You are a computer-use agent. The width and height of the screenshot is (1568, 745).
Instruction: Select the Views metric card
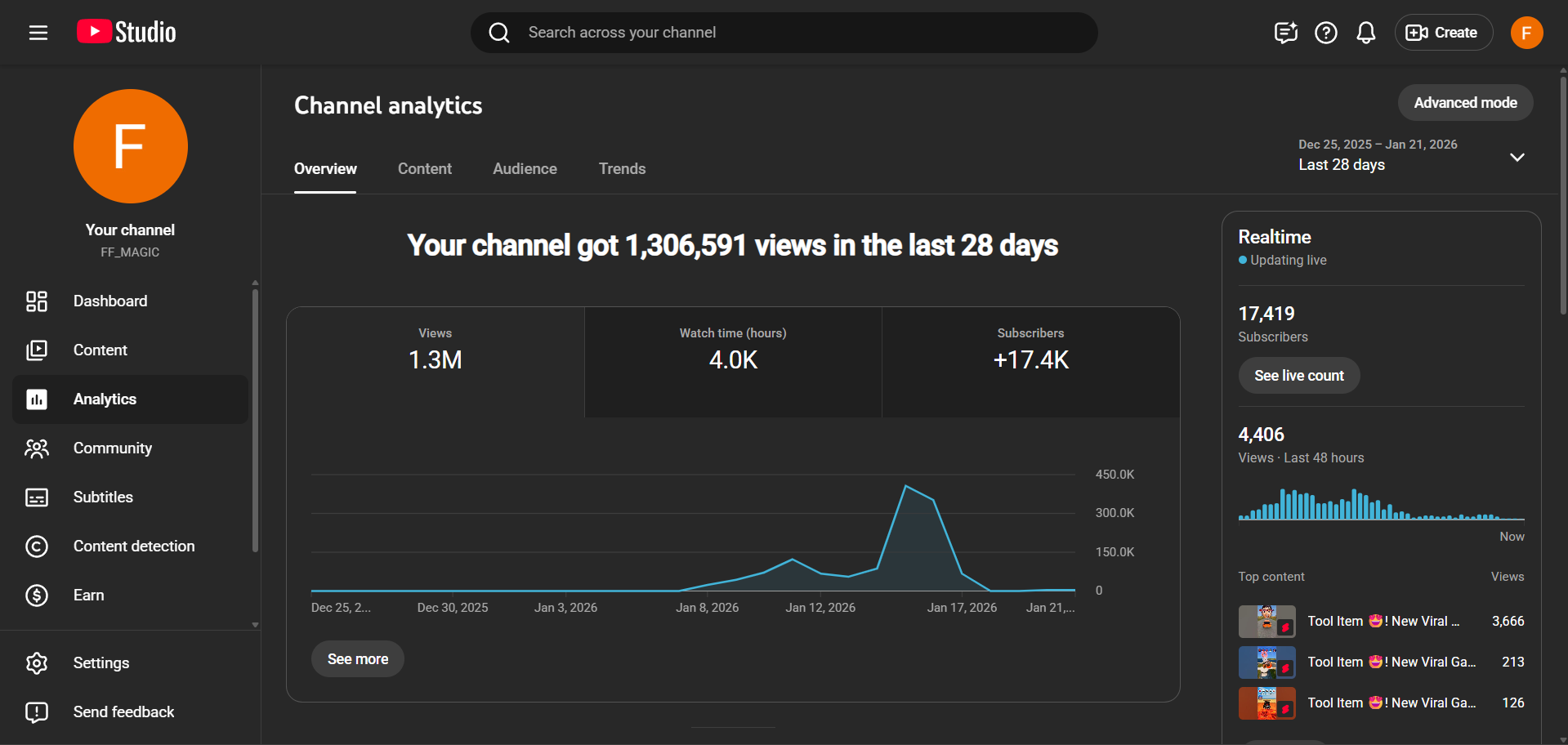pyautogui.click(x=435, y=362)
